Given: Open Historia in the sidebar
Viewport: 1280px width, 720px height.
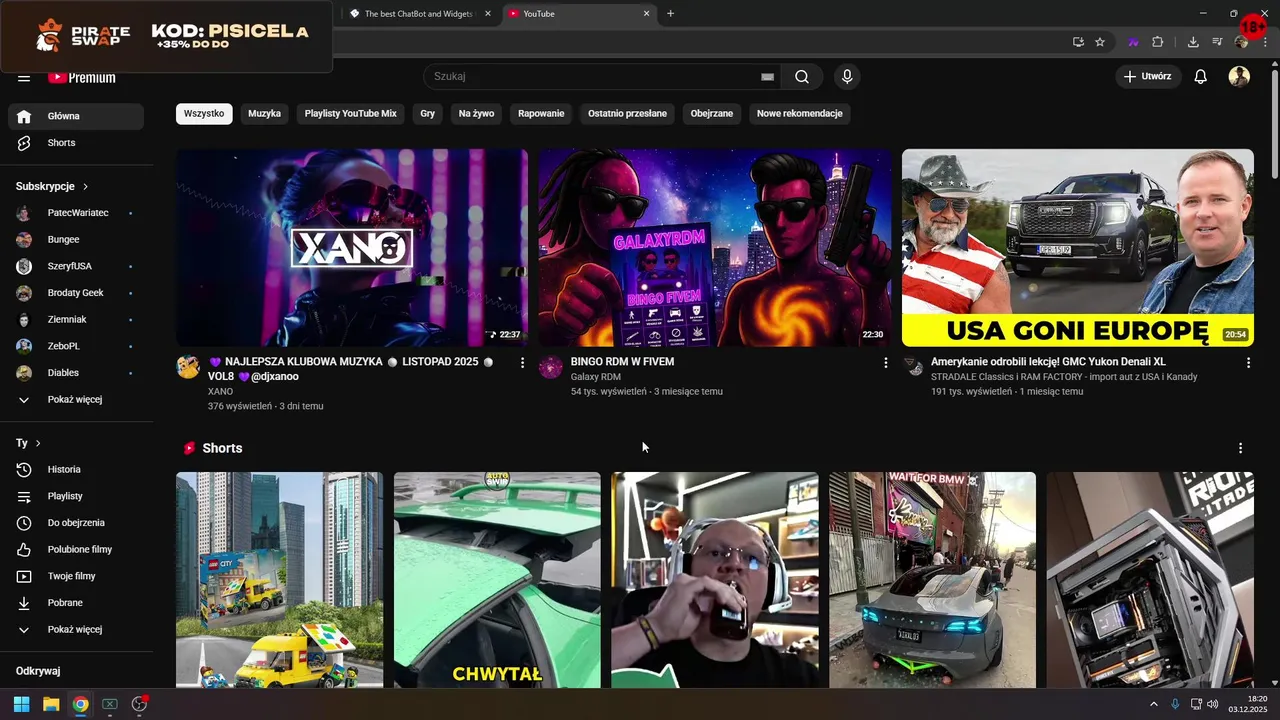Looking at the screenshot, I should pos(76,469).
